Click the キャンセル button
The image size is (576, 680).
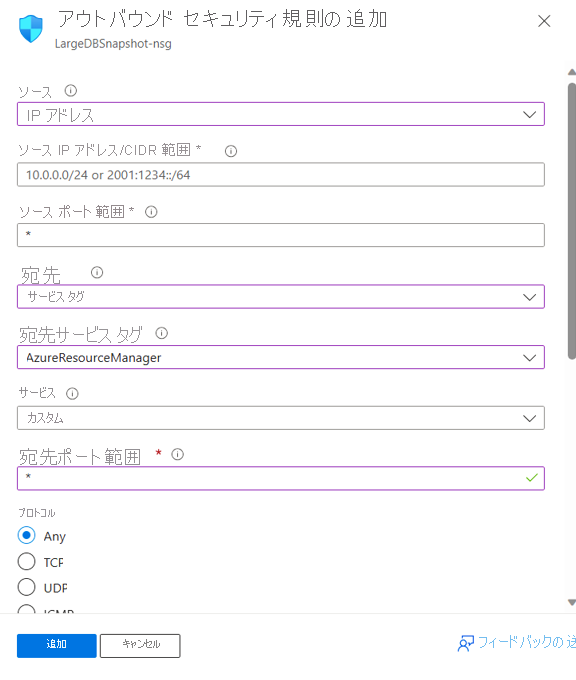140,646
